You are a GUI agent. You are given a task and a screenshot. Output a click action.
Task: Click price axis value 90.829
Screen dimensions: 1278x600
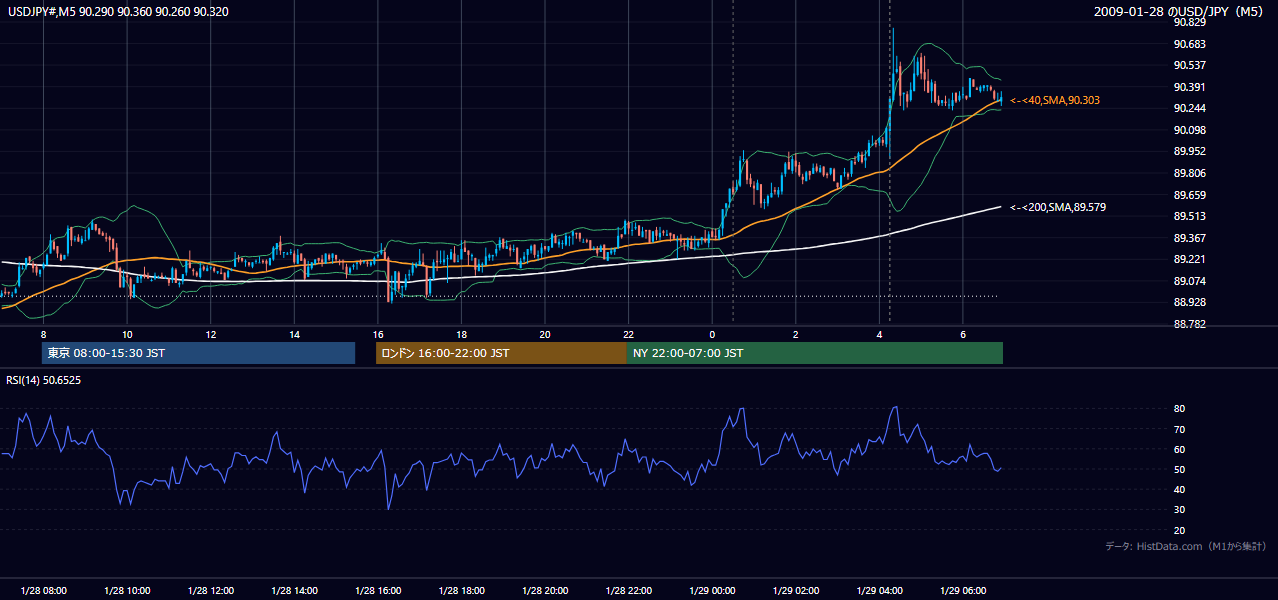(1190, 22)
